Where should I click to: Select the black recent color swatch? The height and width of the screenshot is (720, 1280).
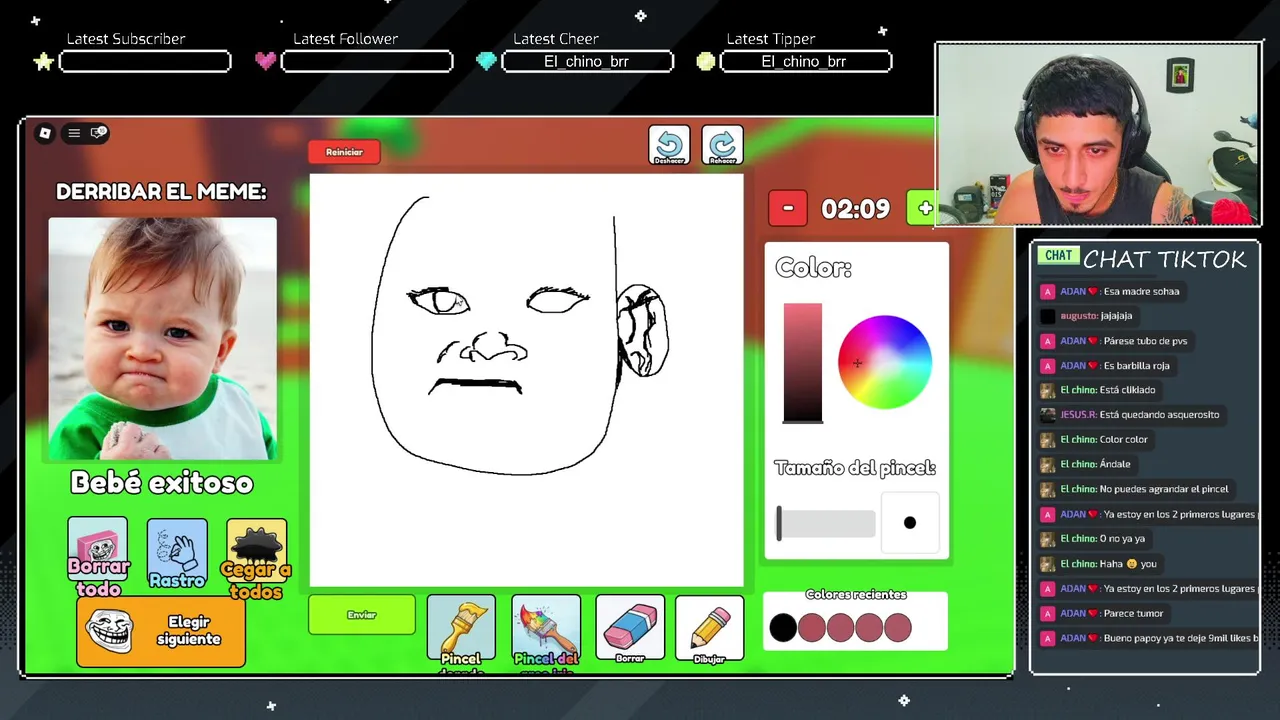(x=783, y=628)
